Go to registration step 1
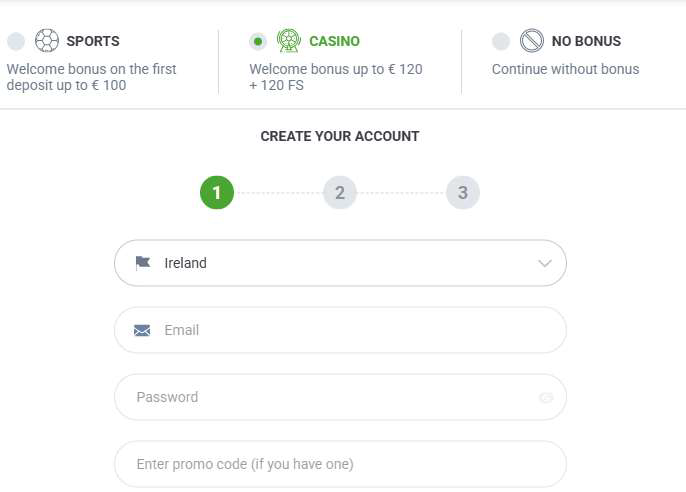This screenshot has height=492, width=686. pyautogui.click(x=217, y=192)
